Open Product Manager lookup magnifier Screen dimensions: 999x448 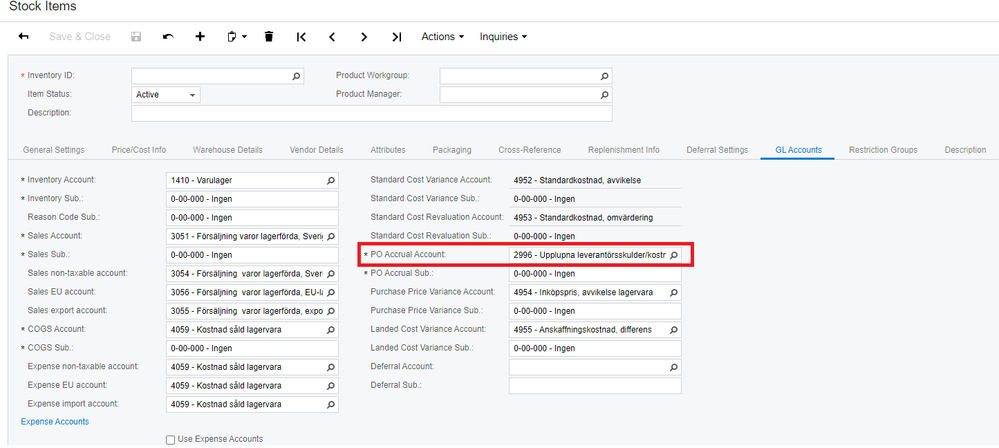[605, 94]
